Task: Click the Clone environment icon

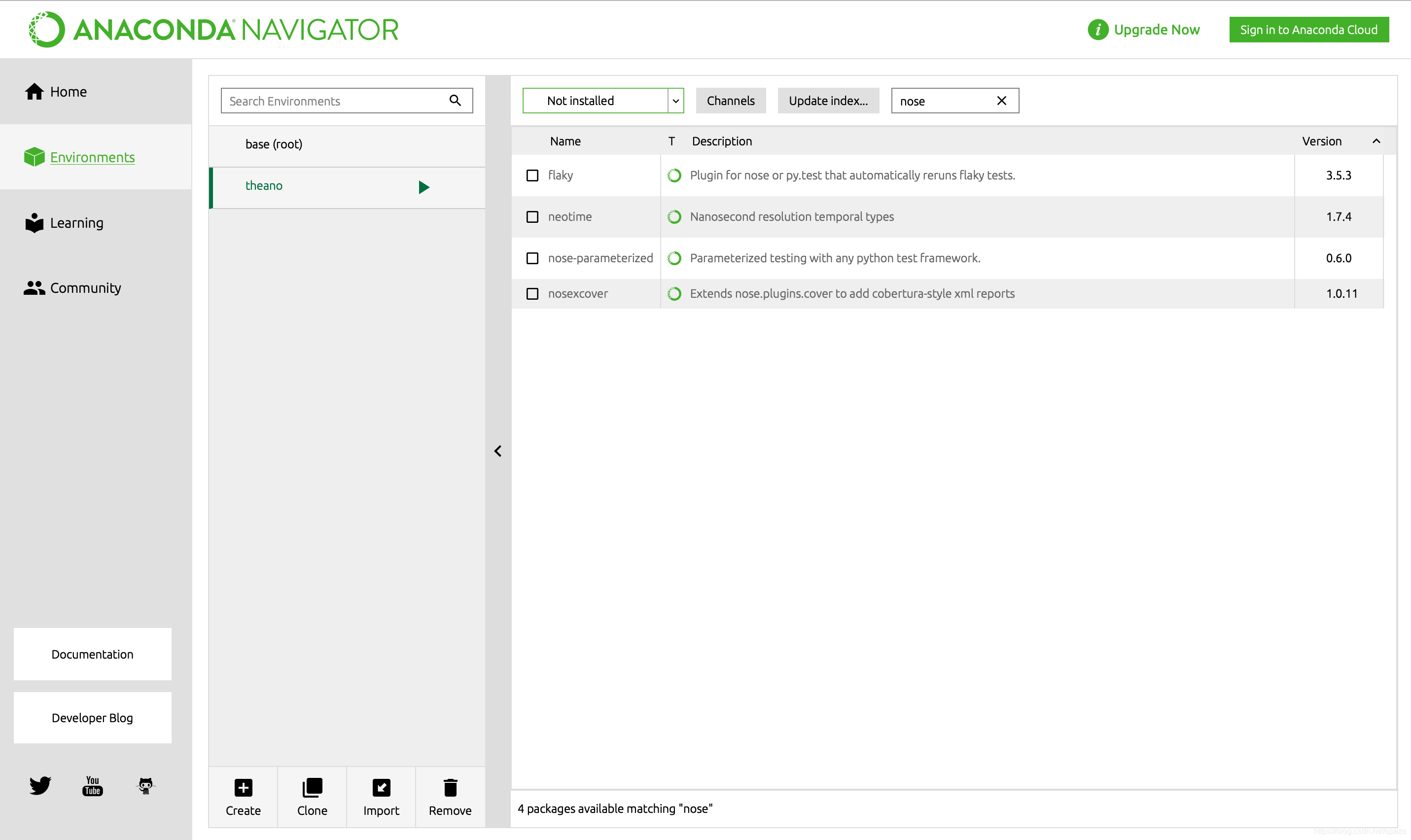Action: (x=313, y=787)
